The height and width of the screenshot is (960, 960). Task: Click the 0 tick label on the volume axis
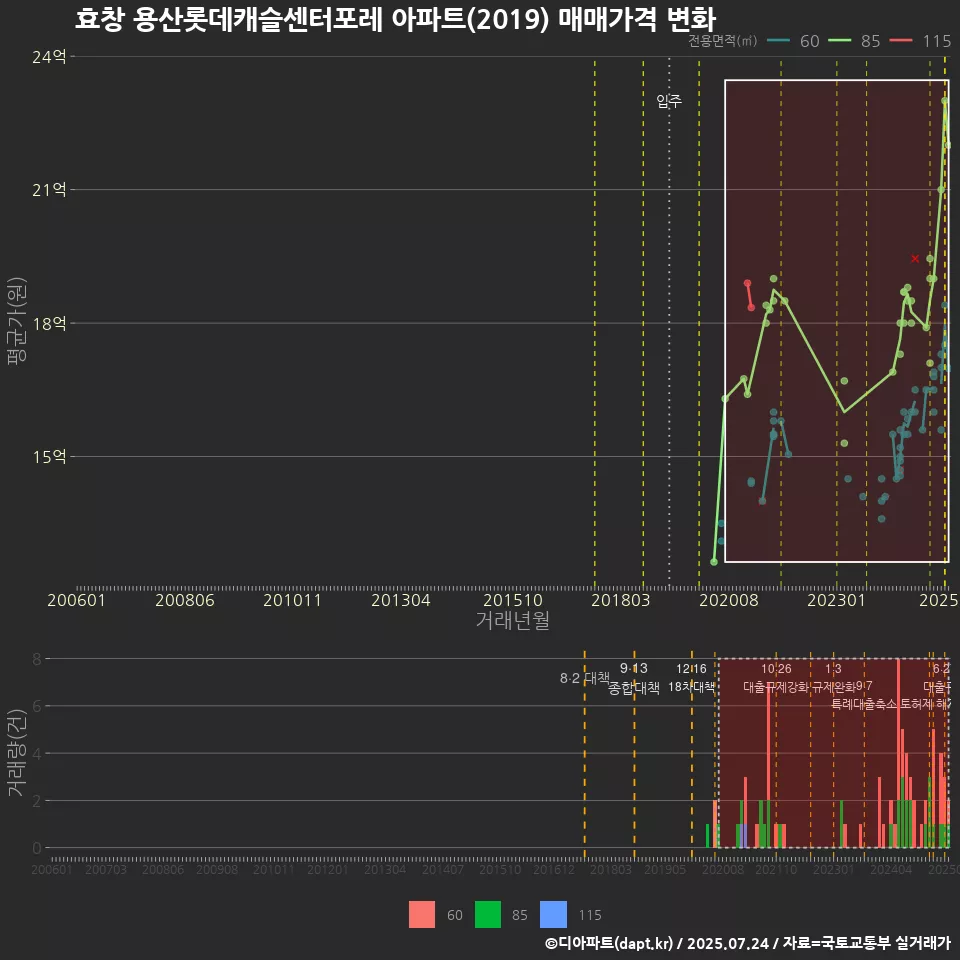(37, 848)
